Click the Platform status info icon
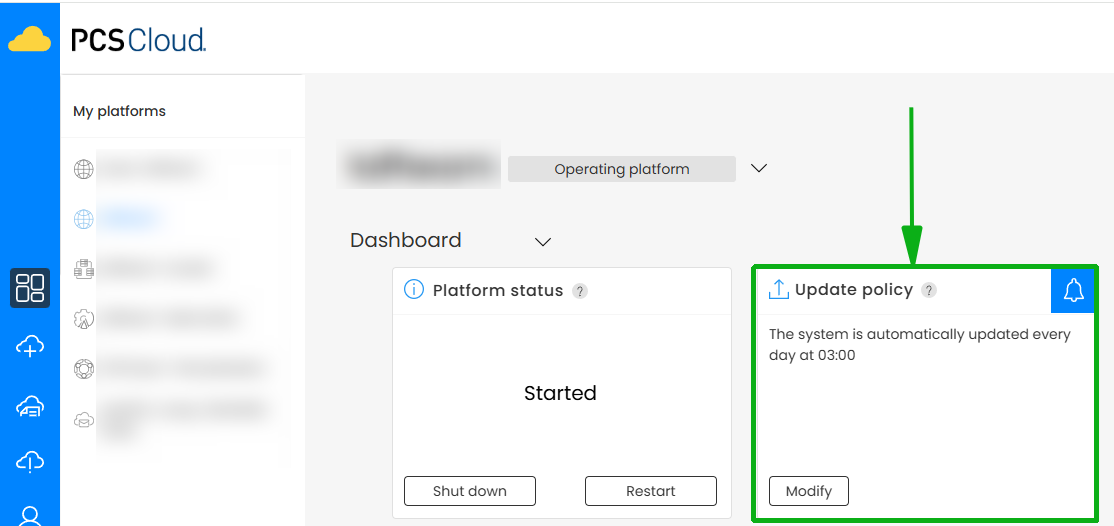 413,290
